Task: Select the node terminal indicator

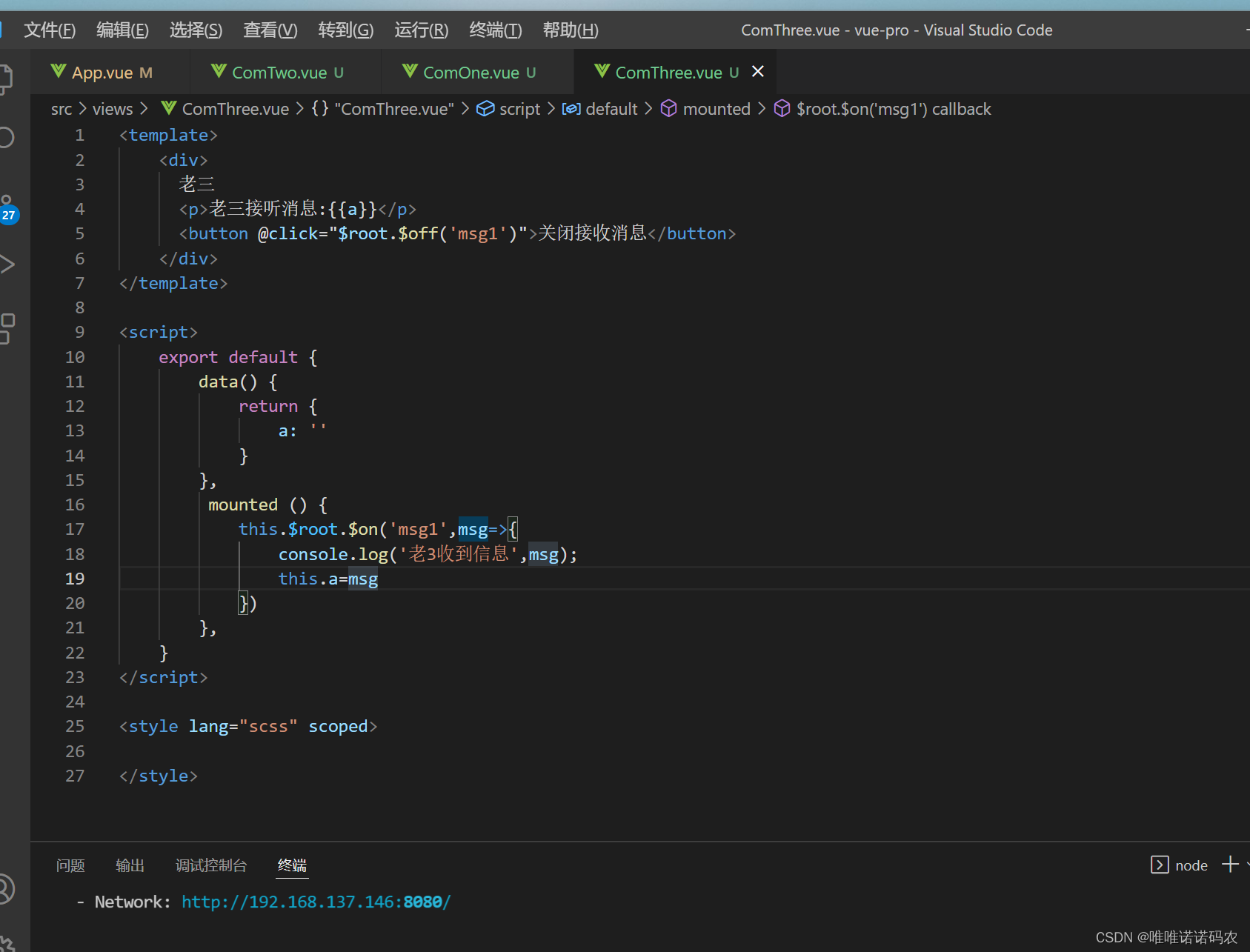Action: pos(1179,865)
